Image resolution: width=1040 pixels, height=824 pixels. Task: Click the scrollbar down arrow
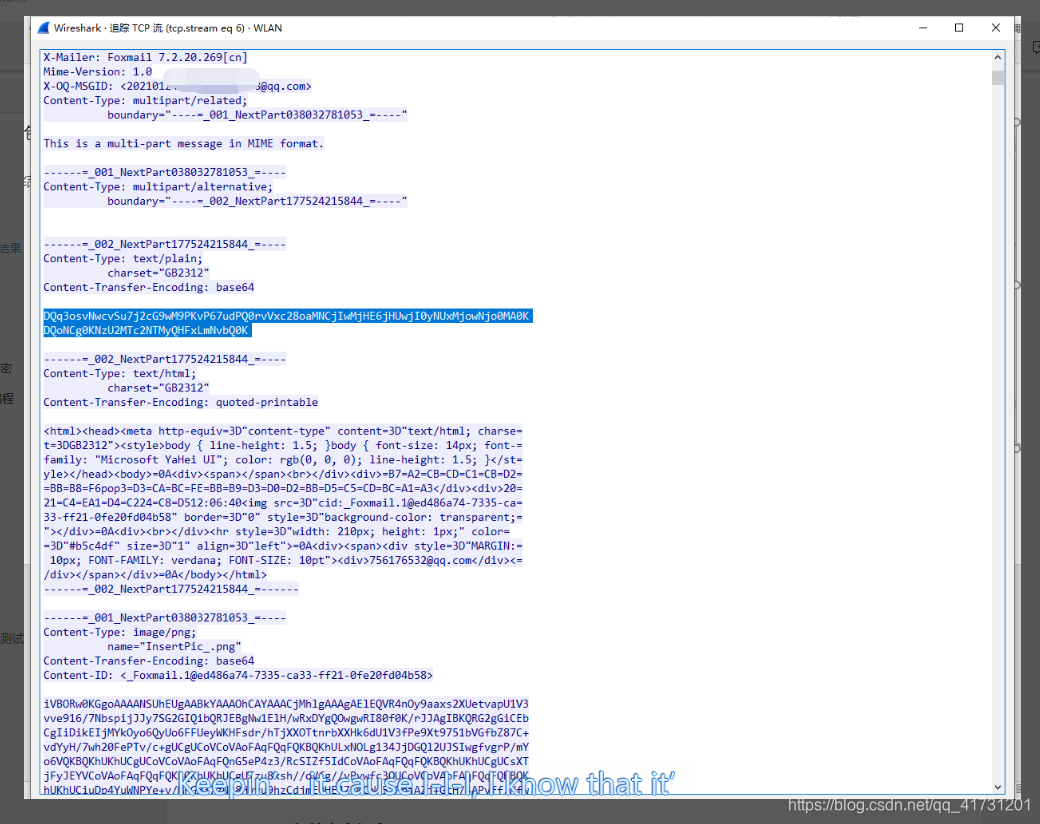(998, 788)
